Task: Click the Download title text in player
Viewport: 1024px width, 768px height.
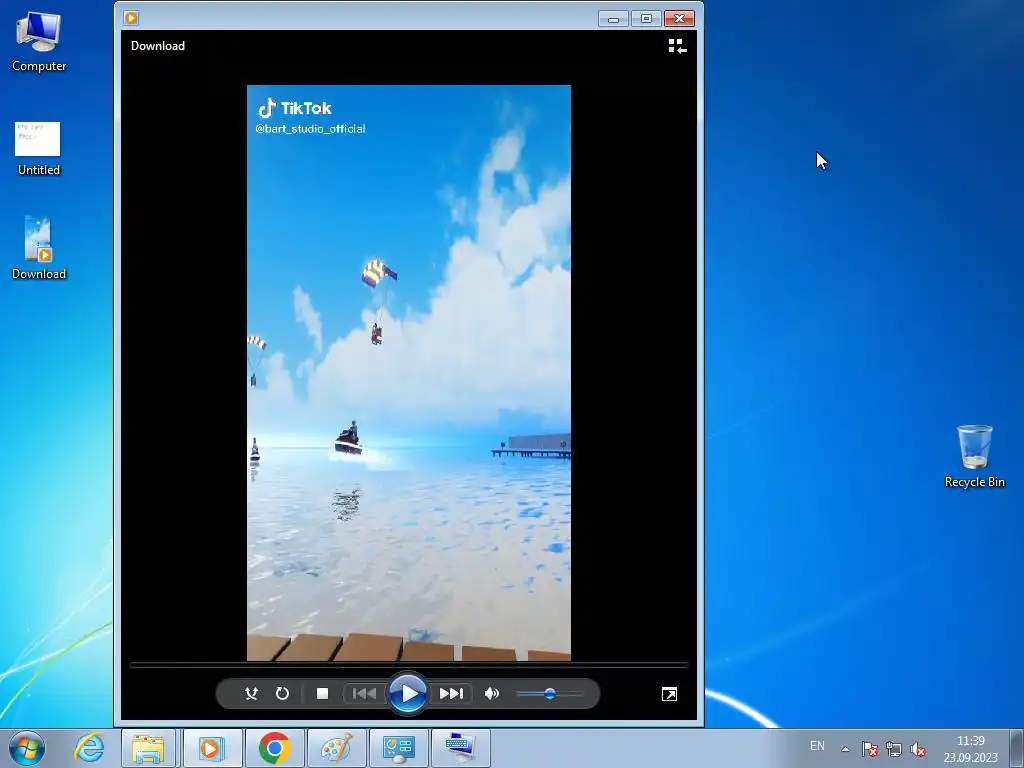Action: click(x=158, y=46)
